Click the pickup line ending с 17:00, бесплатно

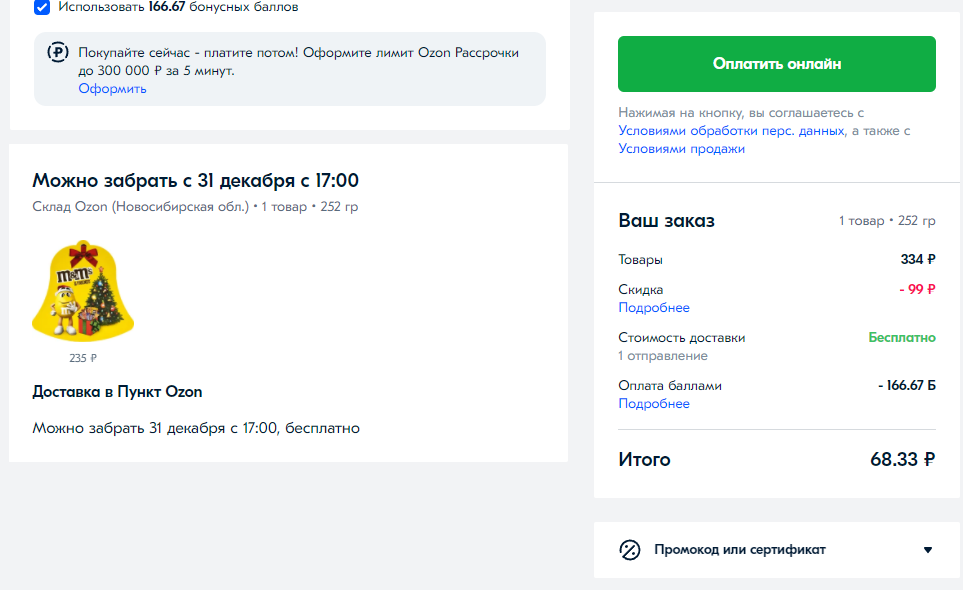point(196,429)
